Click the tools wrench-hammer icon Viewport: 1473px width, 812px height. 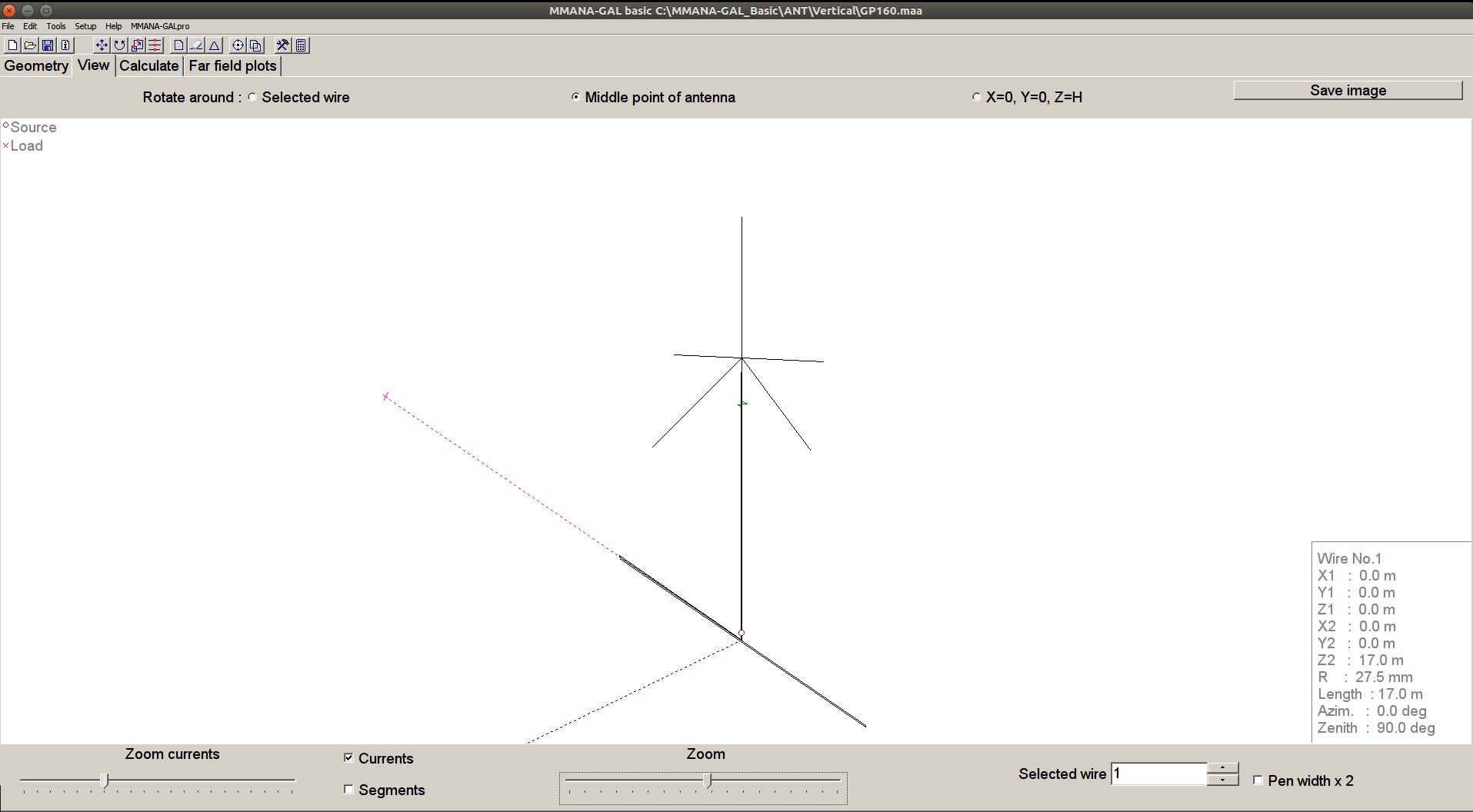click(282, 45)
